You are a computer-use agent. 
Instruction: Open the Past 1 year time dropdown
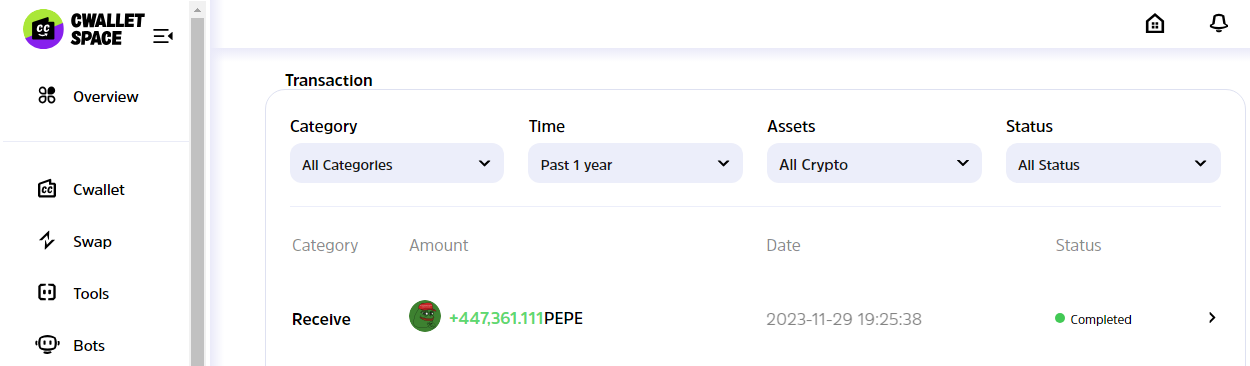click(635, 163)
